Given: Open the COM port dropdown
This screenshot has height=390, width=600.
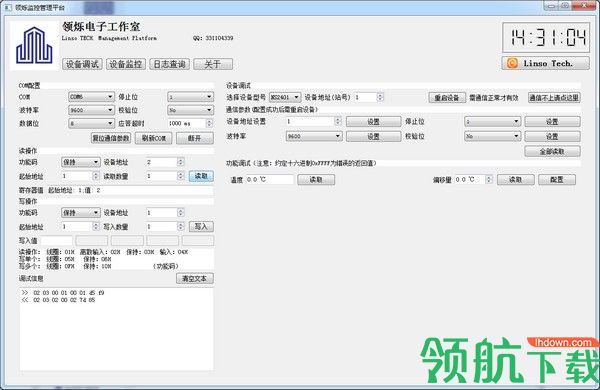Looking at the screenshot, I should [x=91, y=97].
